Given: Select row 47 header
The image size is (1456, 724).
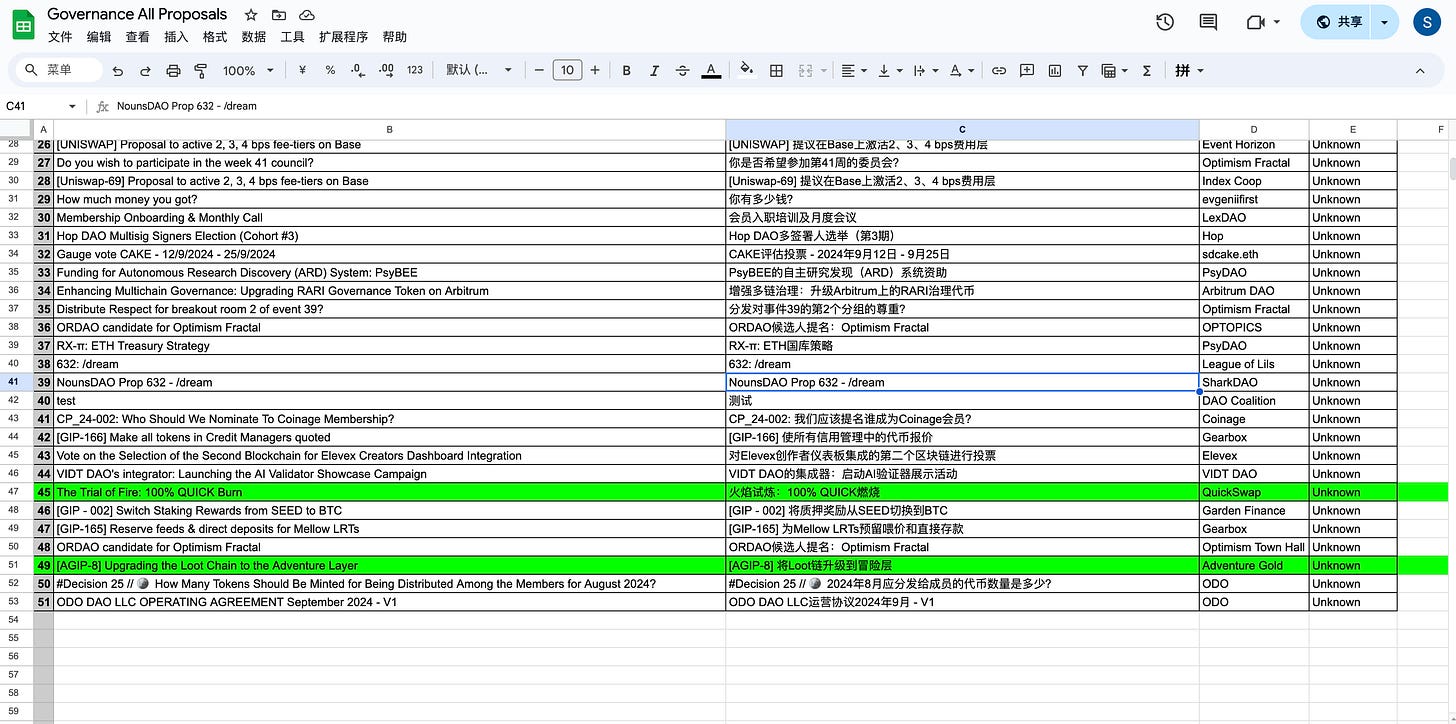Looking at the screenshot, I should point(16,492).
